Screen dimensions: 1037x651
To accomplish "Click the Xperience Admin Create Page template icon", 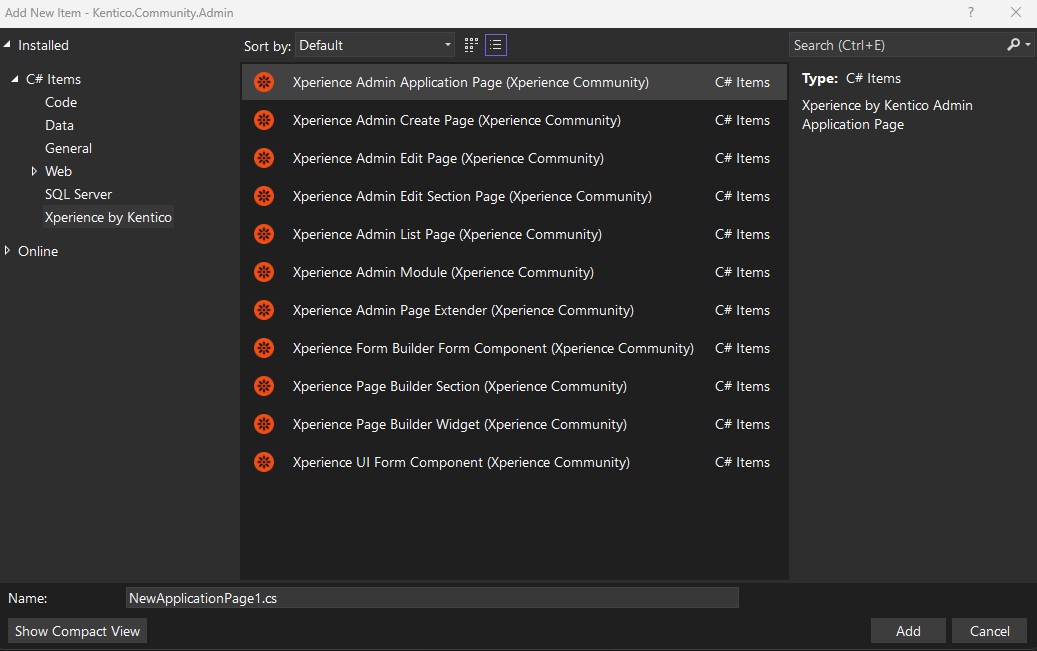I will 264,120.
